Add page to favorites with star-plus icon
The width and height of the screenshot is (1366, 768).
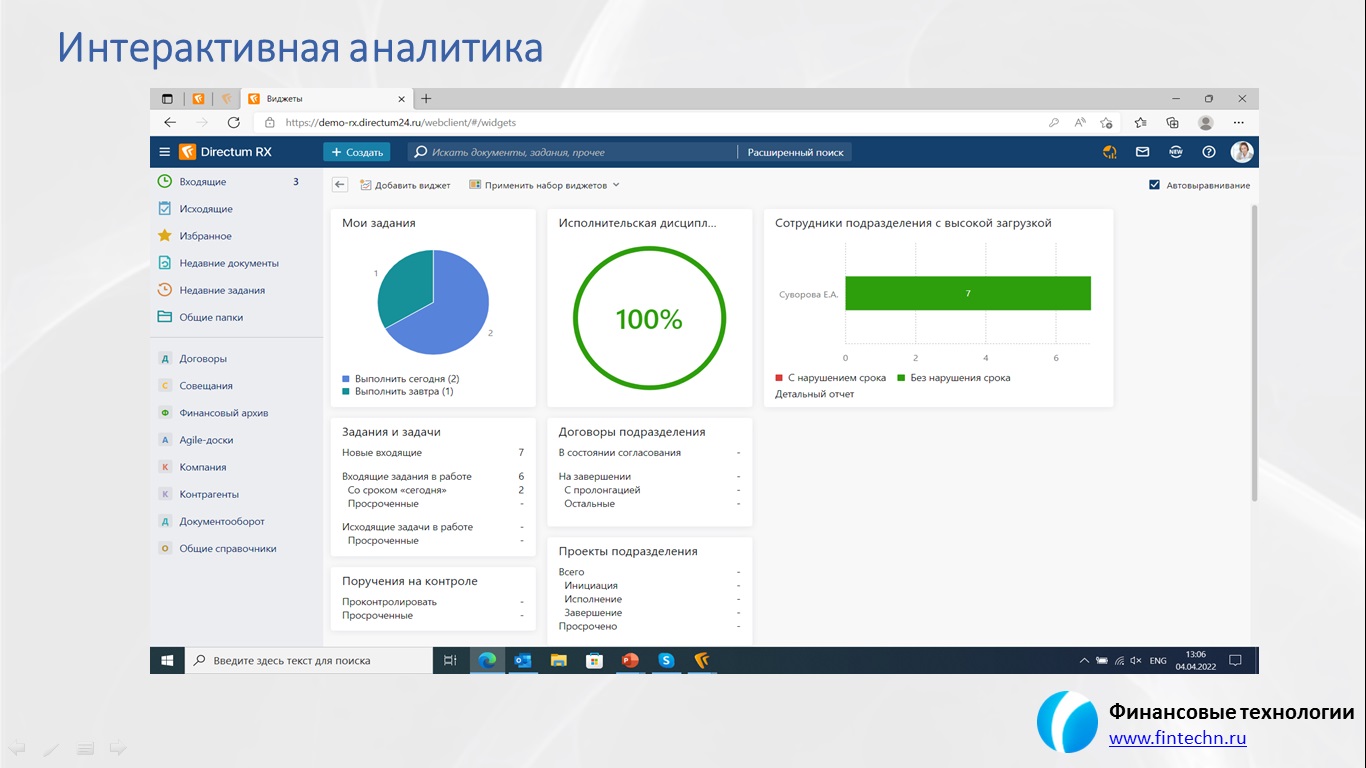(1106, 122)
